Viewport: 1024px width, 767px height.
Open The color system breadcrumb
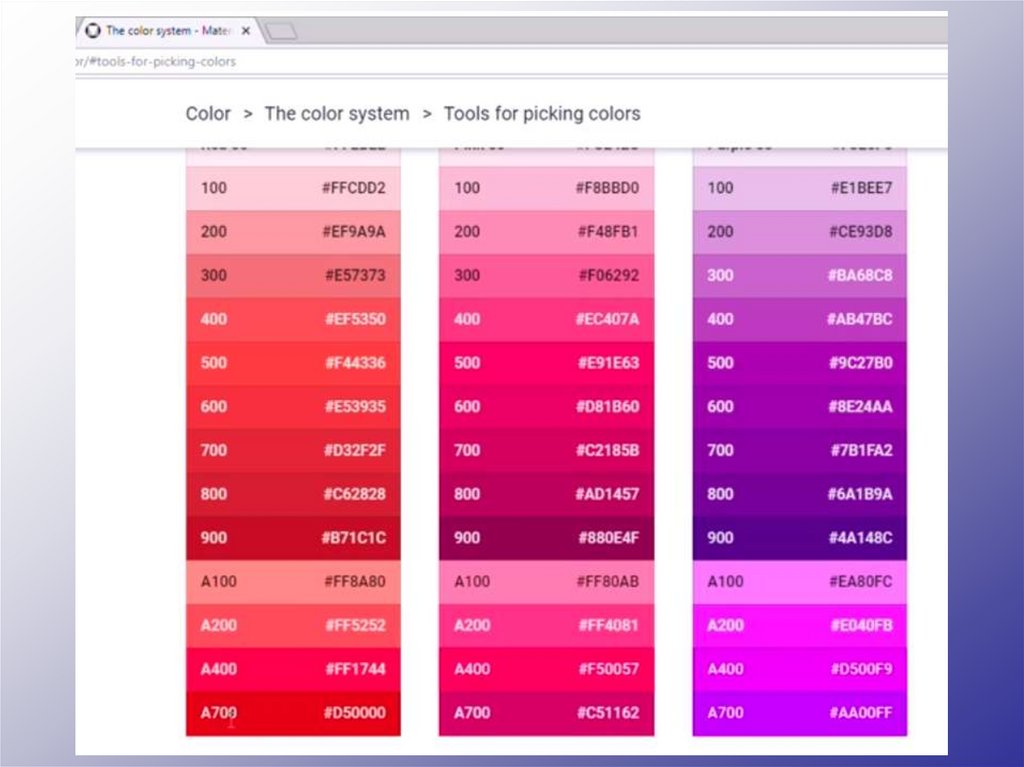click(337, 114)
